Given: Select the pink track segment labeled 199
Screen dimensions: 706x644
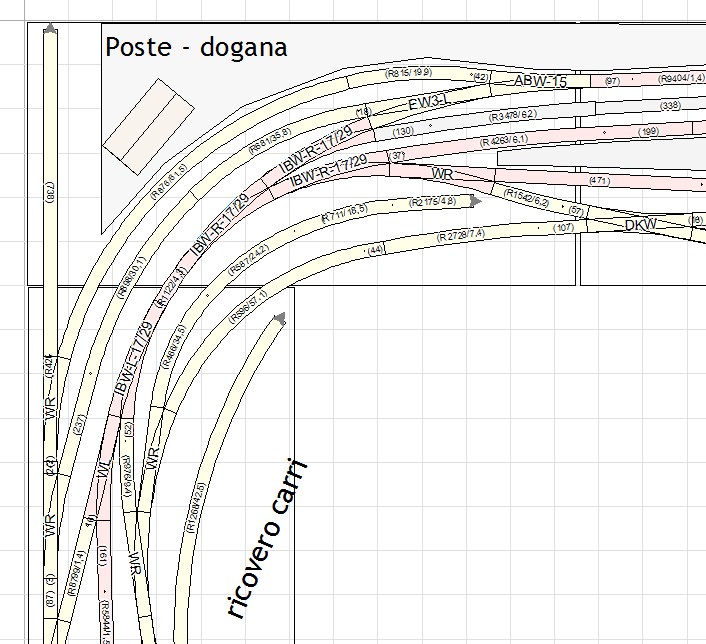Looking at the screenshot, I should point(650,132).
